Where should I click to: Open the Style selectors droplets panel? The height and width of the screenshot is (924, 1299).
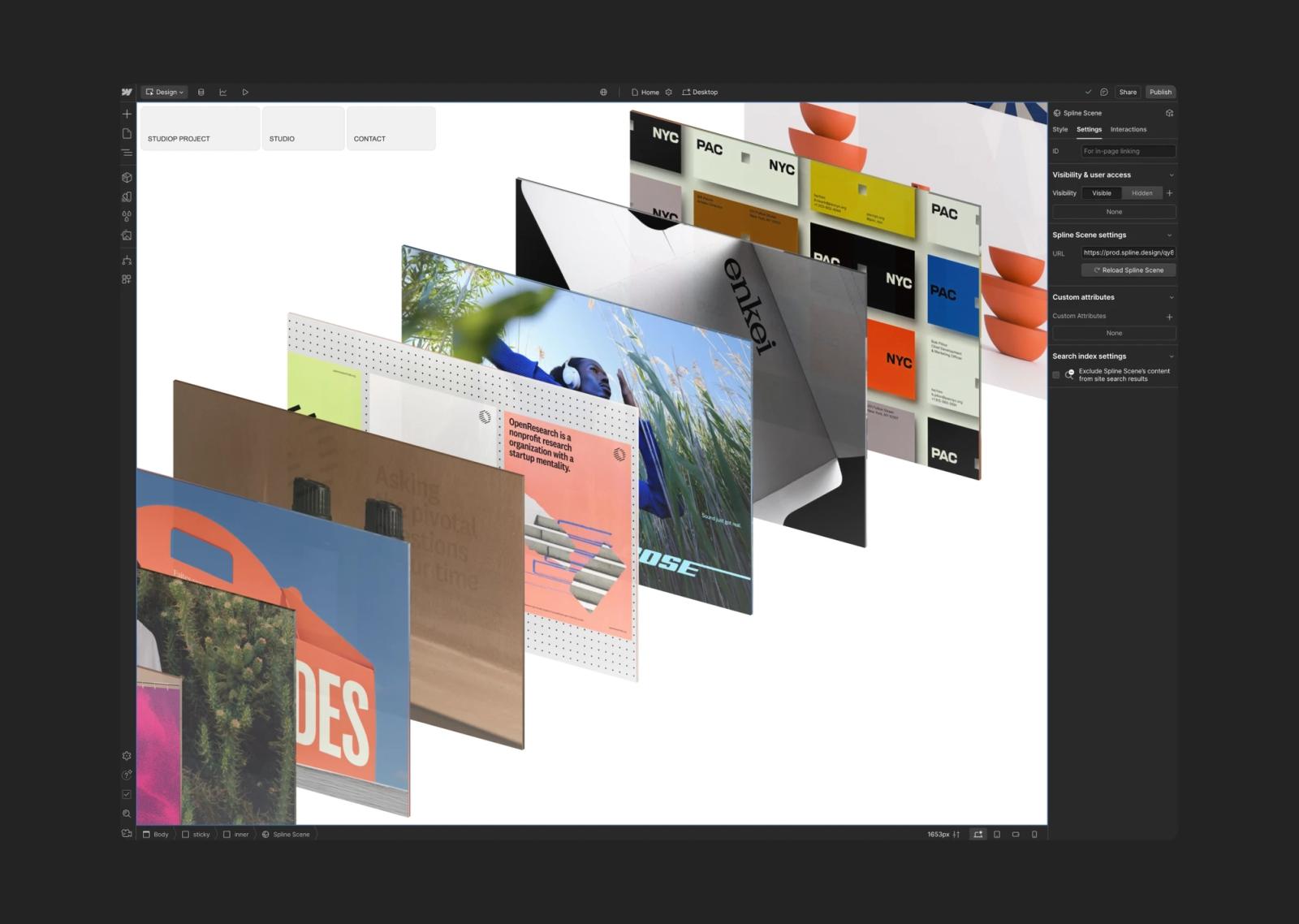127,216
